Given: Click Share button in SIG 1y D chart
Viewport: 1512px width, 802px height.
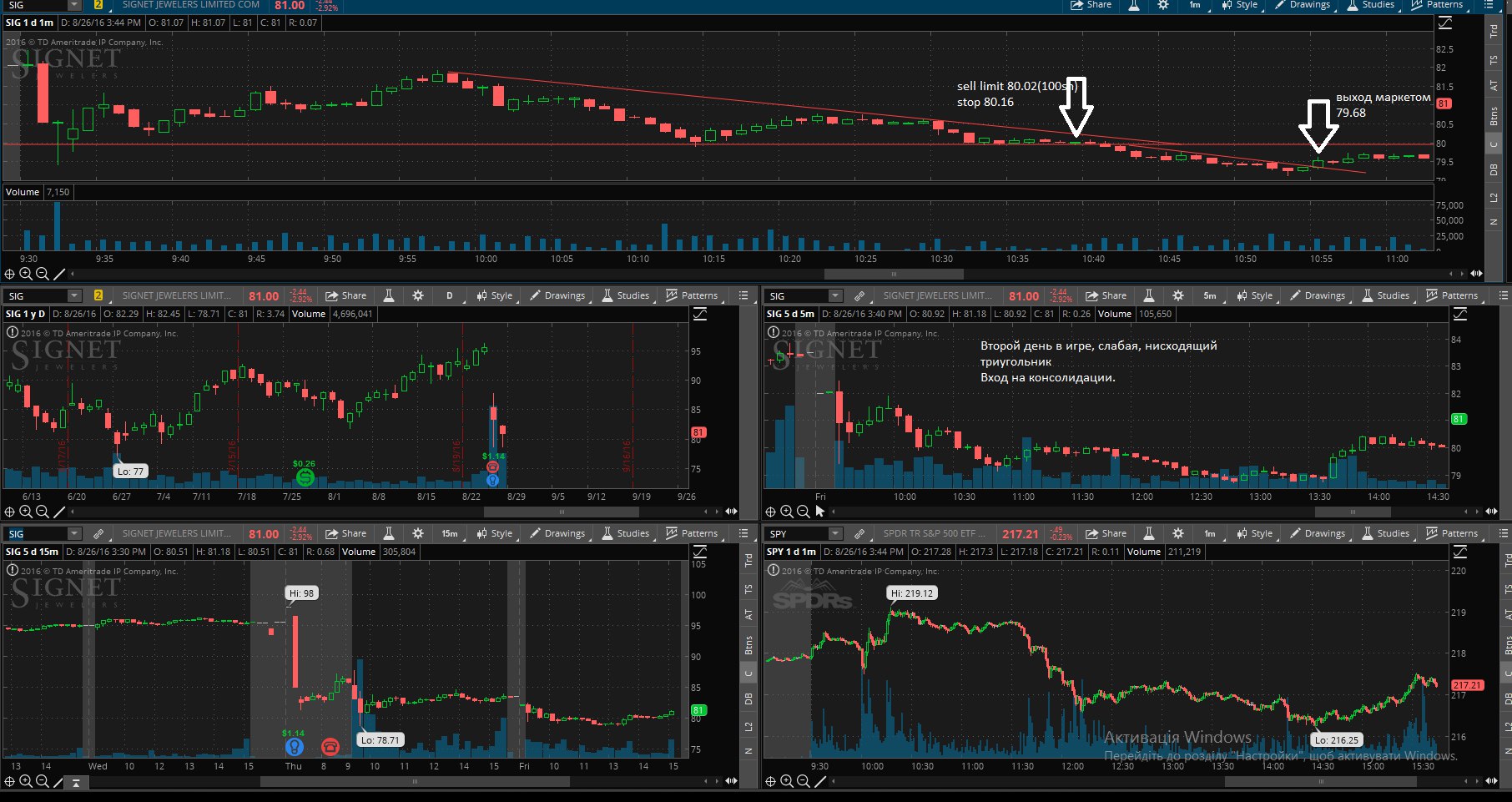Looking at the screenshot, I should (x=345, y=295).
